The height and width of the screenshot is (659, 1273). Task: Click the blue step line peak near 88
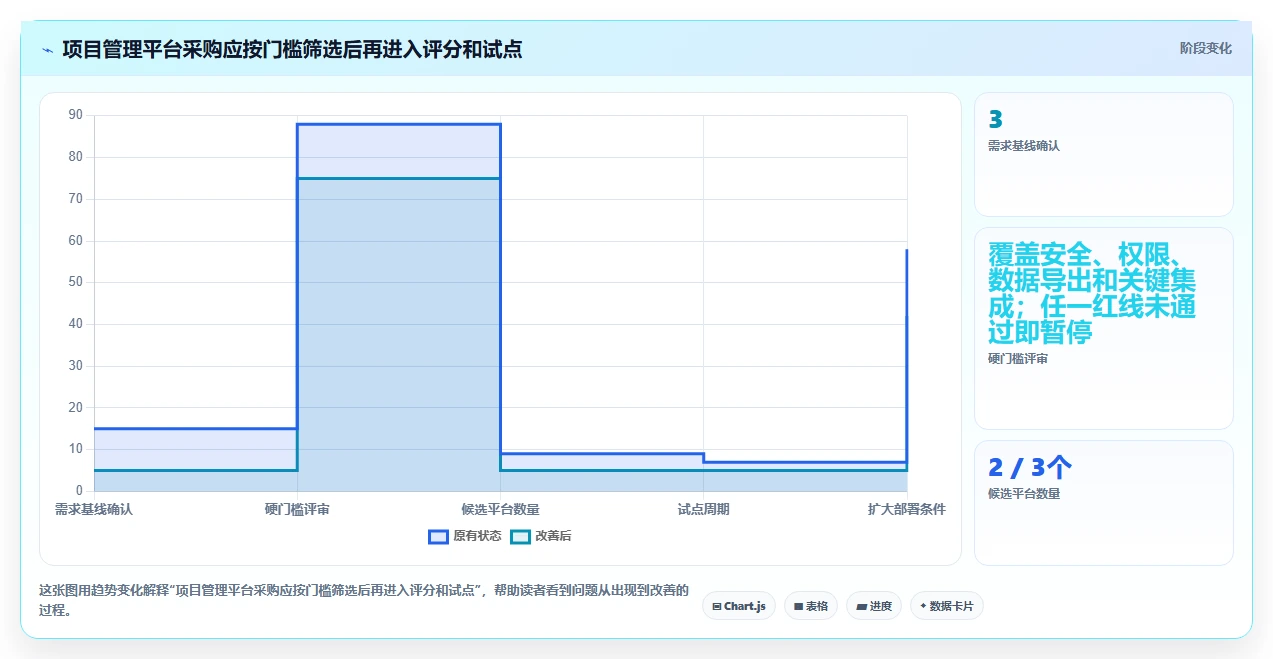[398, 124]
